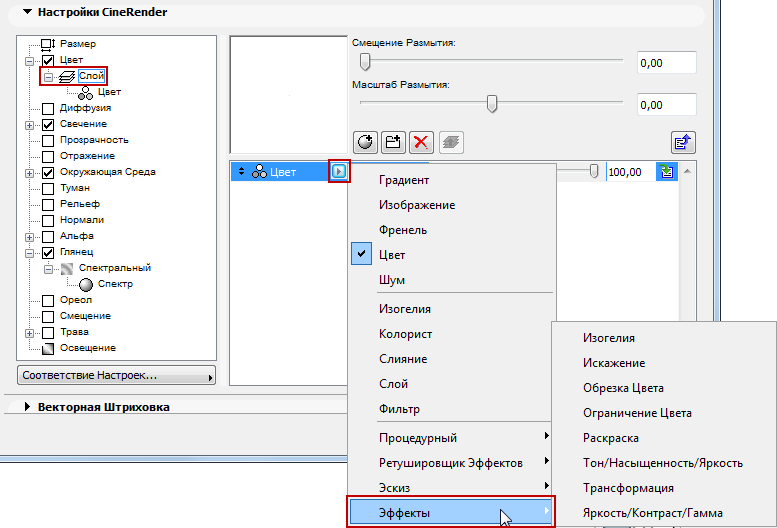
Task: Toggle the Свечение checkbox
Action: tap(48, 124)
